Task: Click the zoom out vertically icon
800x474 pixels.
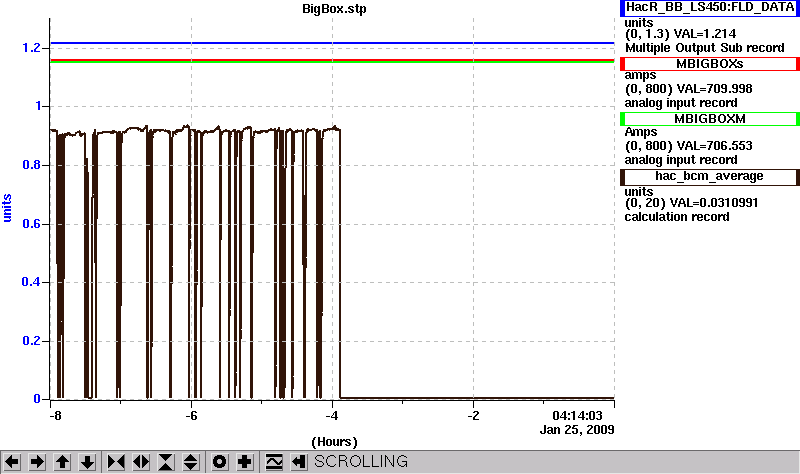Action: click(191, 462)
